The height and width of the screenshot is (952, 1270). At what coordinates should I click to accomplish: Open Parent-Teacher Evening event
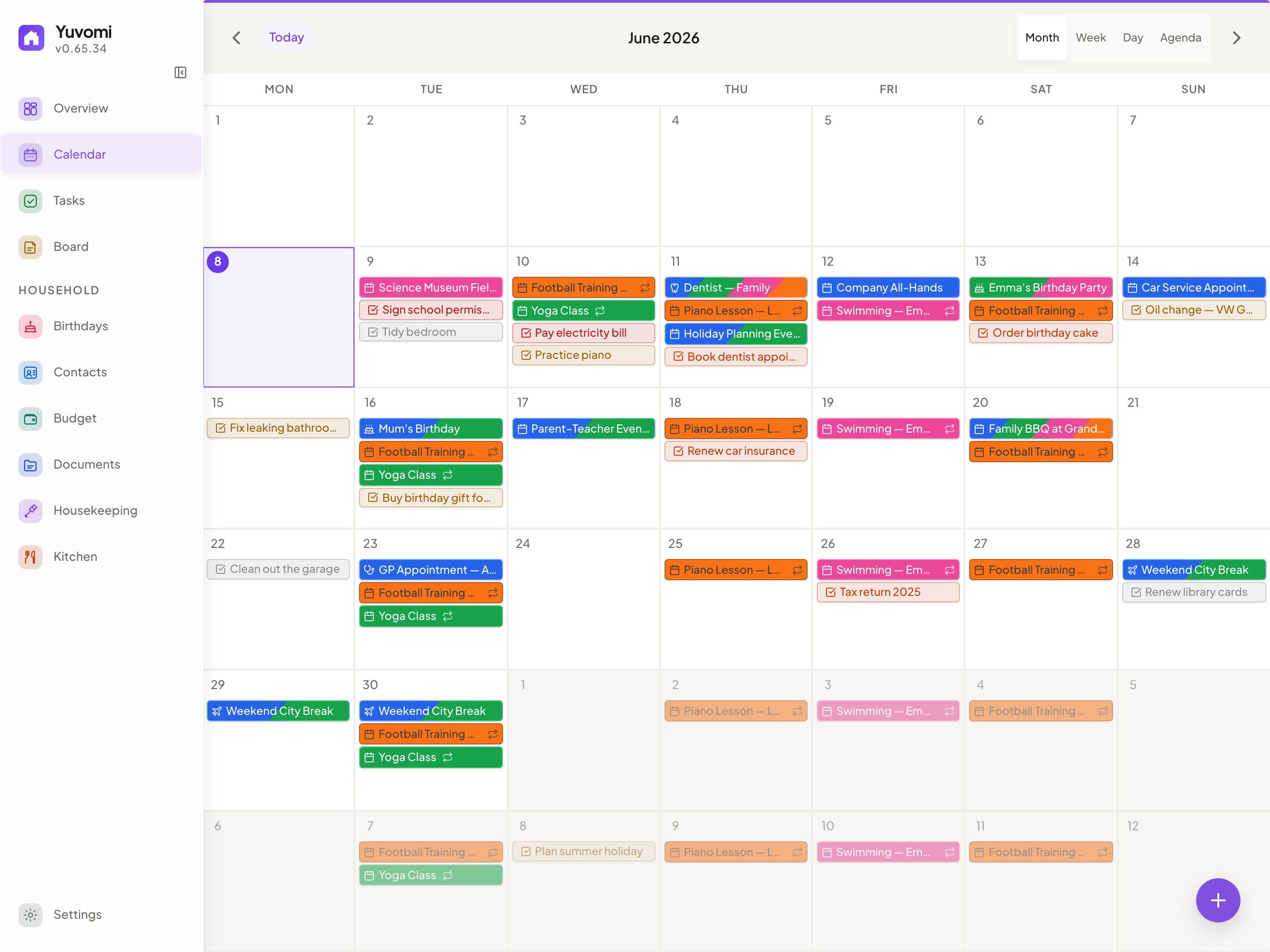tap(583, 428)
